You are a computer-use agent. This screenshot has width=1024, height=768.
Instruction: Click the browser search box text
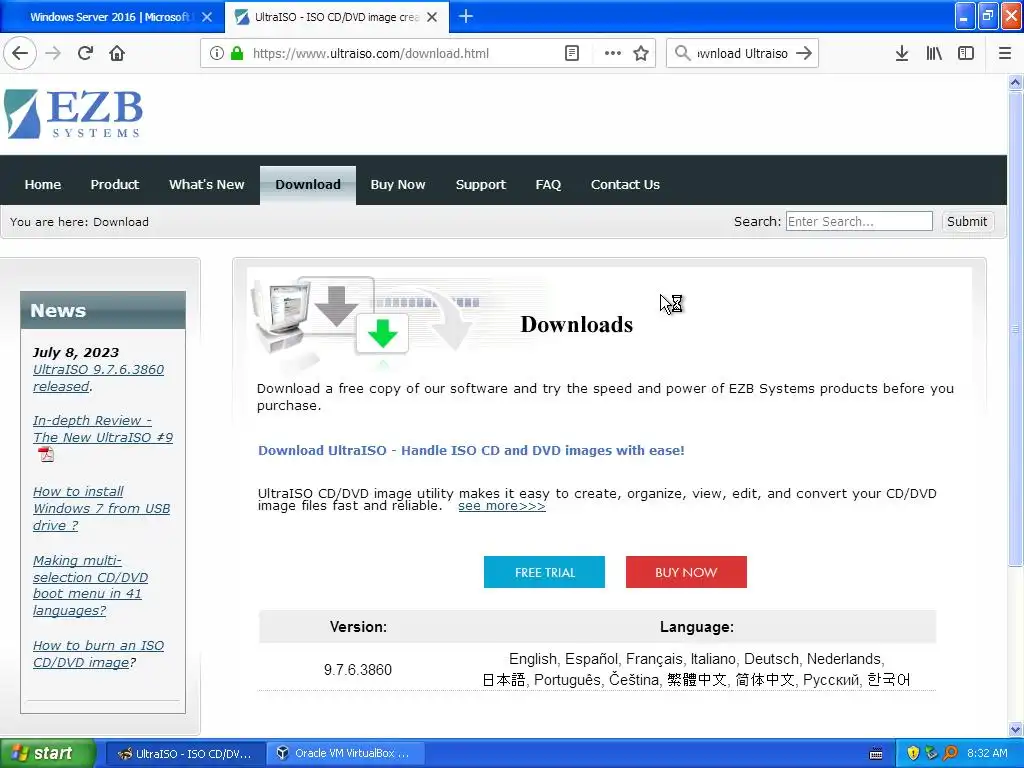click(743, 54)
